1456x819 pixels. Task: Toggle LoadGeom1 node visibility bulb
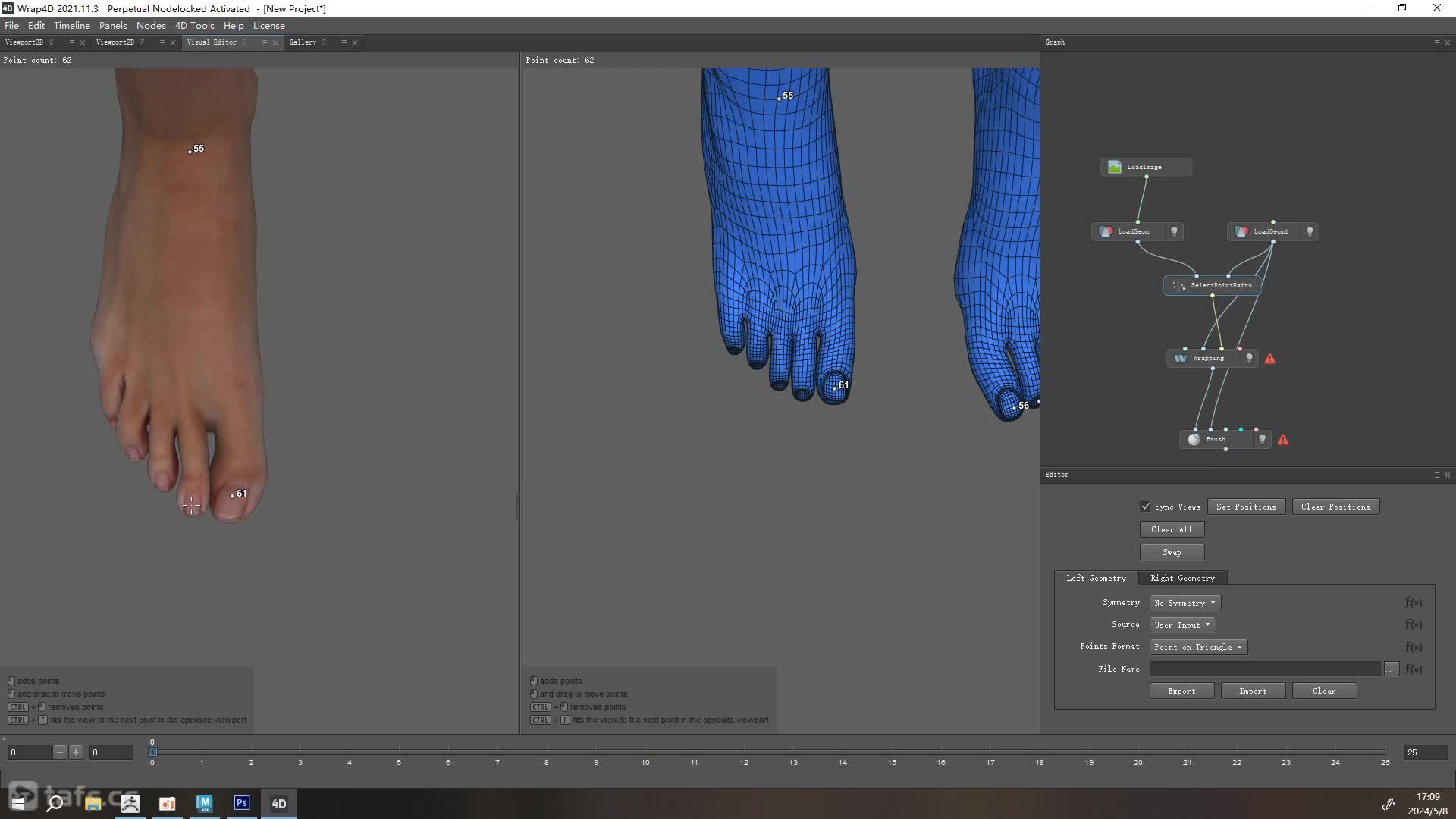point(1310,231)
